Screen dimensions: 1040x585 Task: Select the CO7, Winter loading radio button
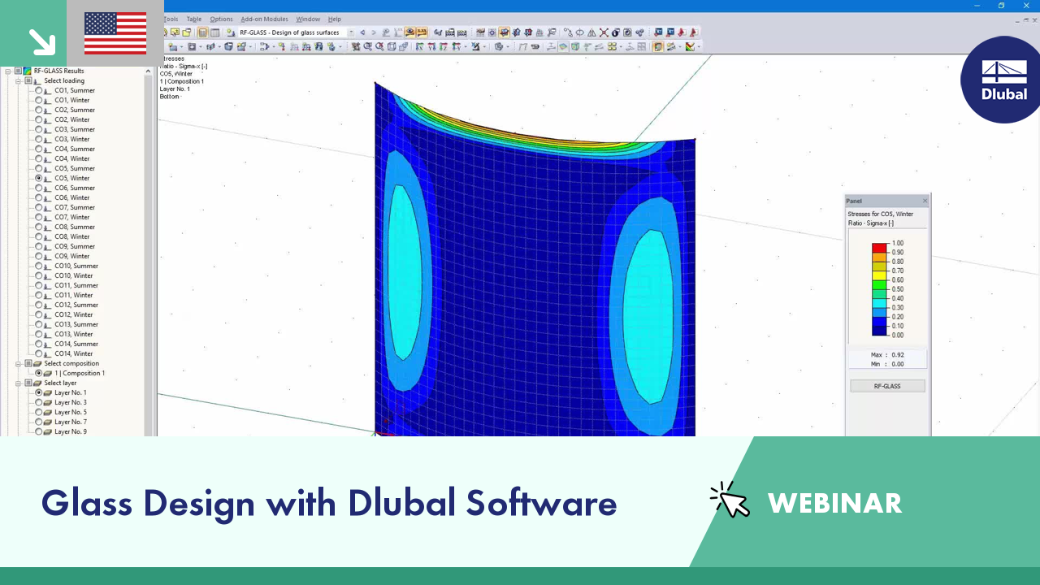[38, 217]
